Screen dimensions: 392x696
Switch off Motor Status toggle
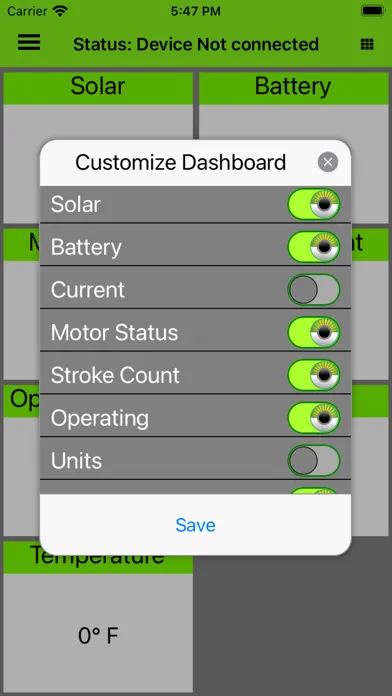314,332
